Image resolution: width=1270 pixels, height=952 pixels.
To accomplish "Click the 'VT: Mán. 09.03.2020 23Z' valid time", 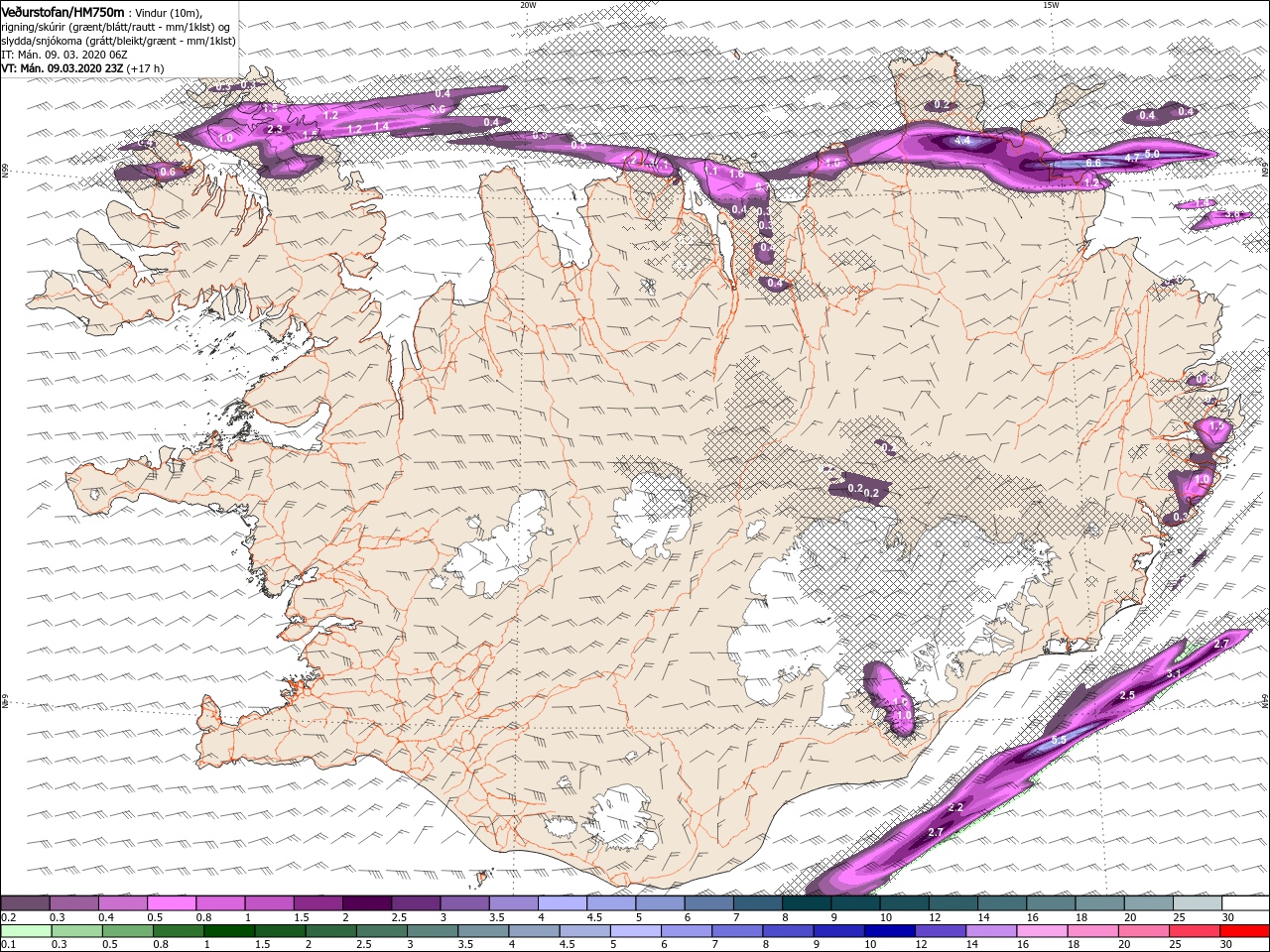I will [63, 68].
